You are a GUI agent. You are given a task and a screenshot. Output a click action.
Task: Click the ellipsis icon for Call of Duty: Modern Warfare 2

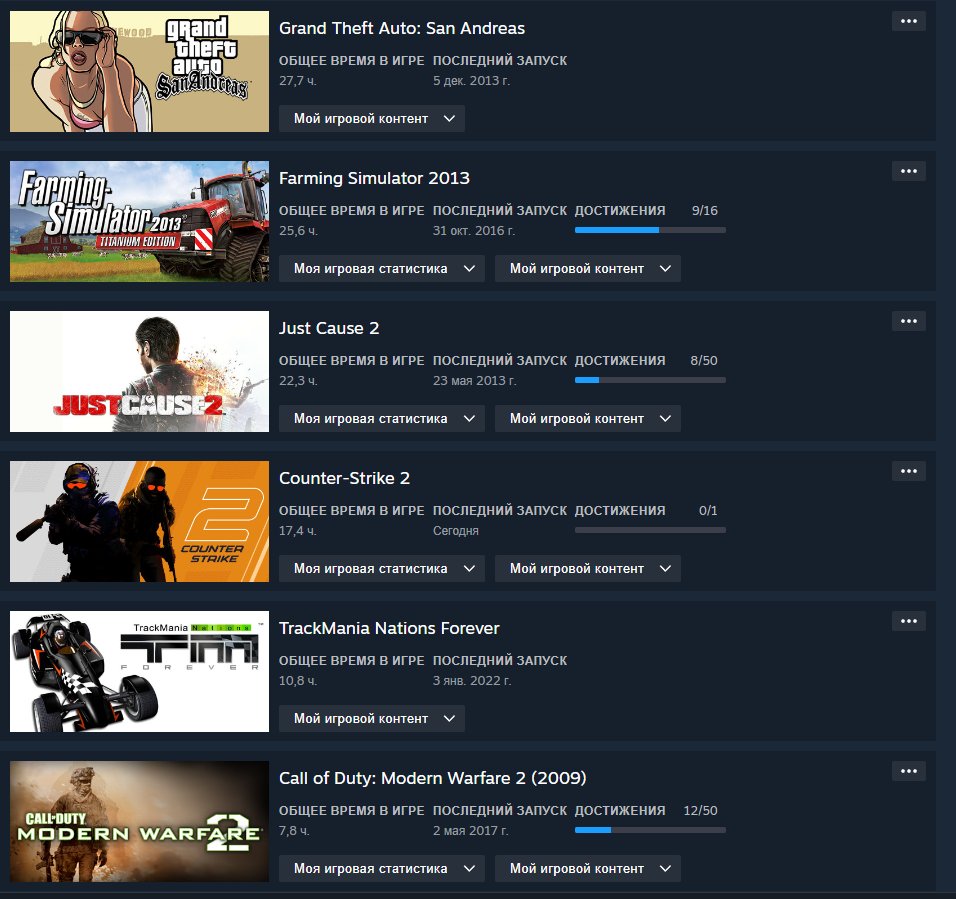[x=908, y=770]
